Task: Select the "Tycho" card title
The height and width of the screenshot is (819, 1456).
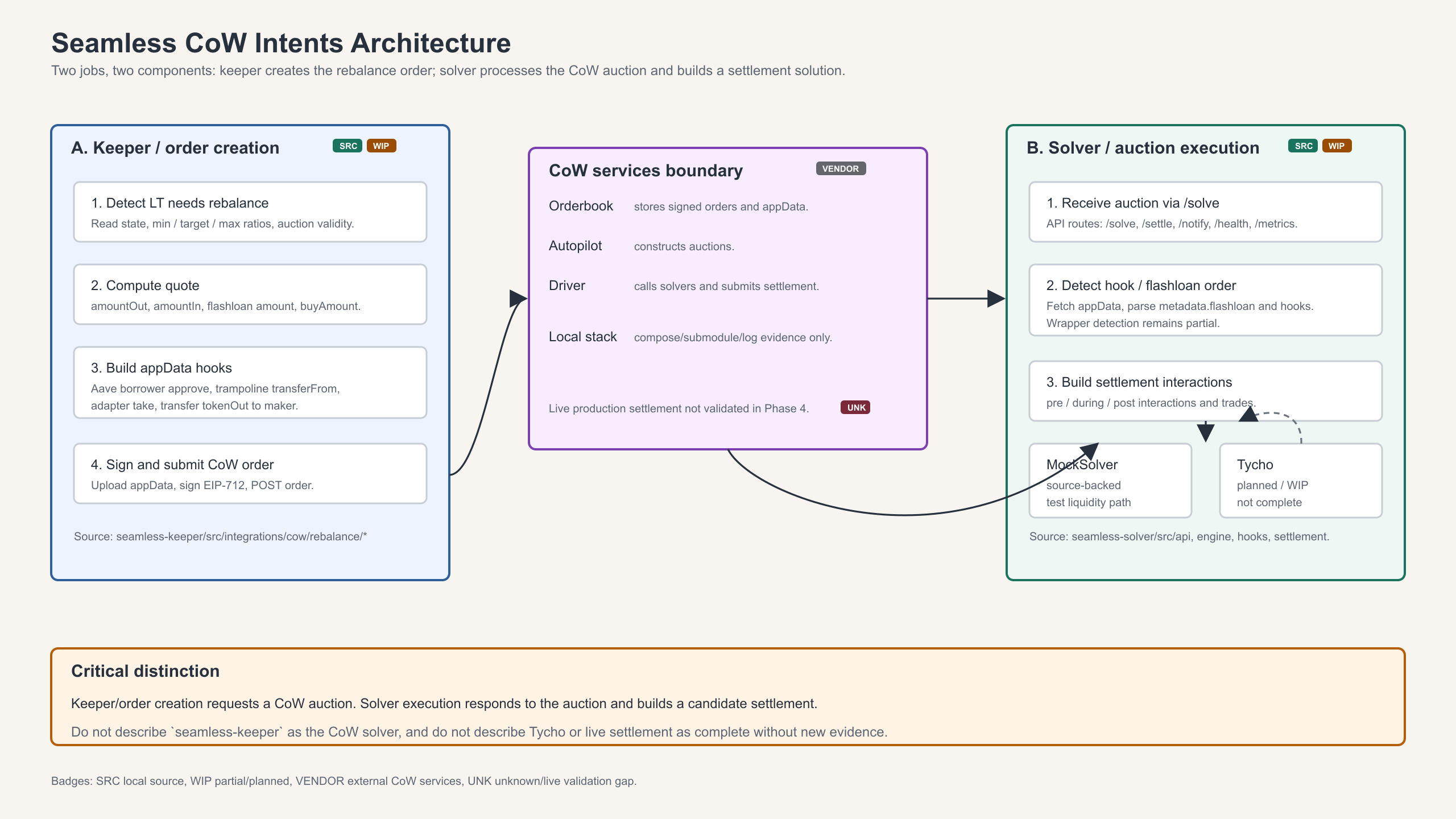Action: point(1255,465)
